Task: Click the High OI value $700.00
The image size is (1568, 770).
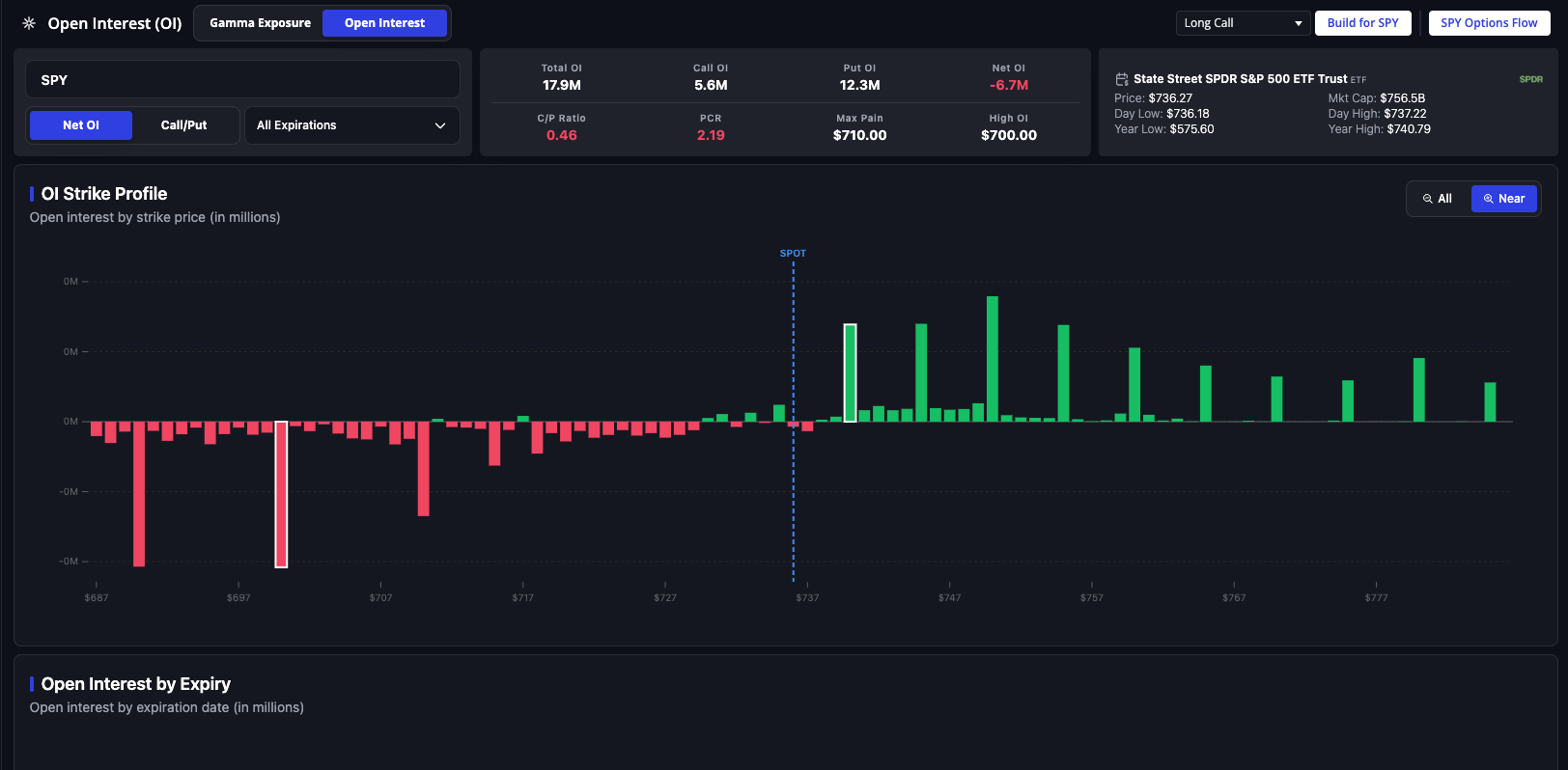Action: [x=1009, y=135]
